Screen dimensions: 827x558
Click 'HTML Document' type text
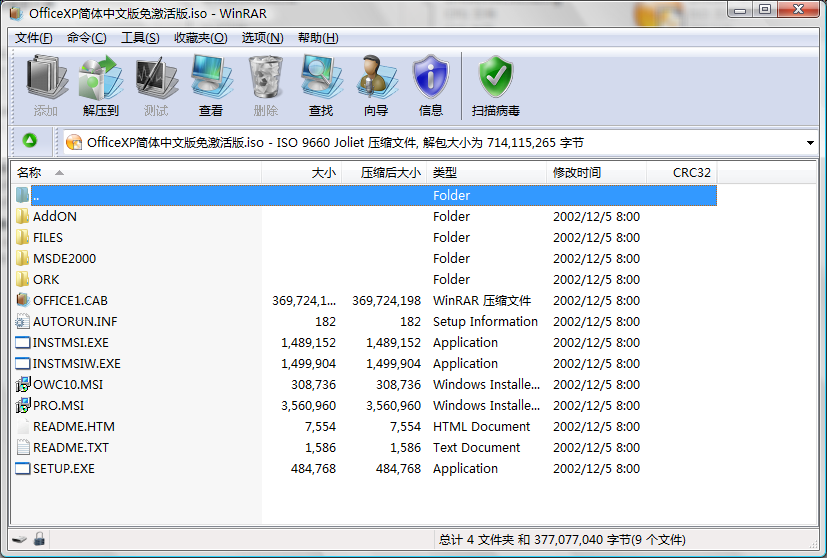coord(482,427)
